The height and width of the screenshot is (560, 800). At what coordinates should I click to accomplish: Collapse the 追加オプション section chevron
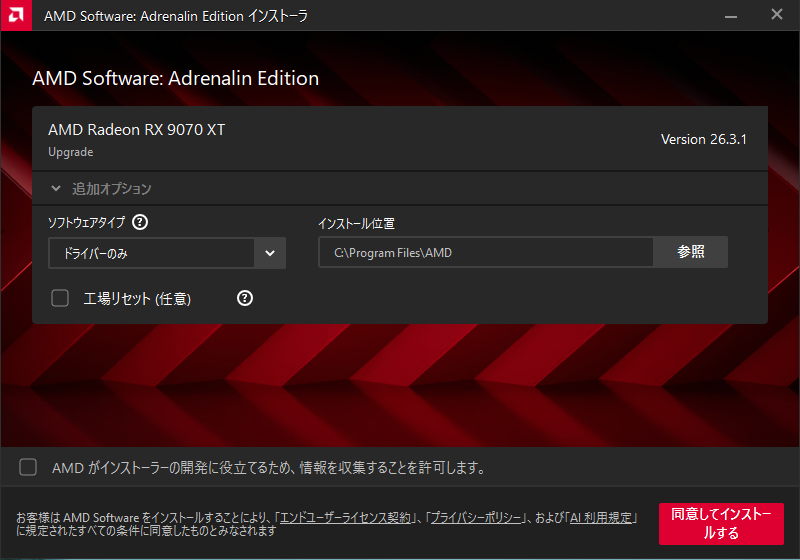56,188
